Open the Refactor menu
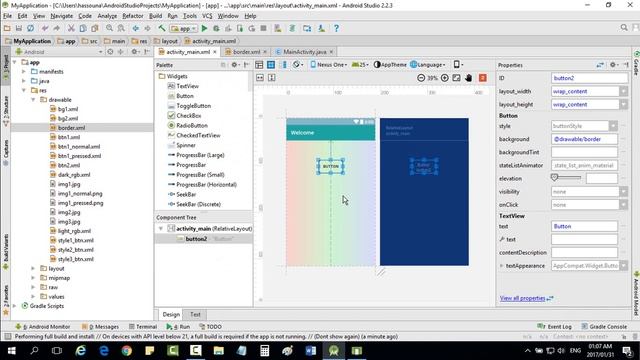The height and width of the screenshot is (360, 640). point(133,16)
